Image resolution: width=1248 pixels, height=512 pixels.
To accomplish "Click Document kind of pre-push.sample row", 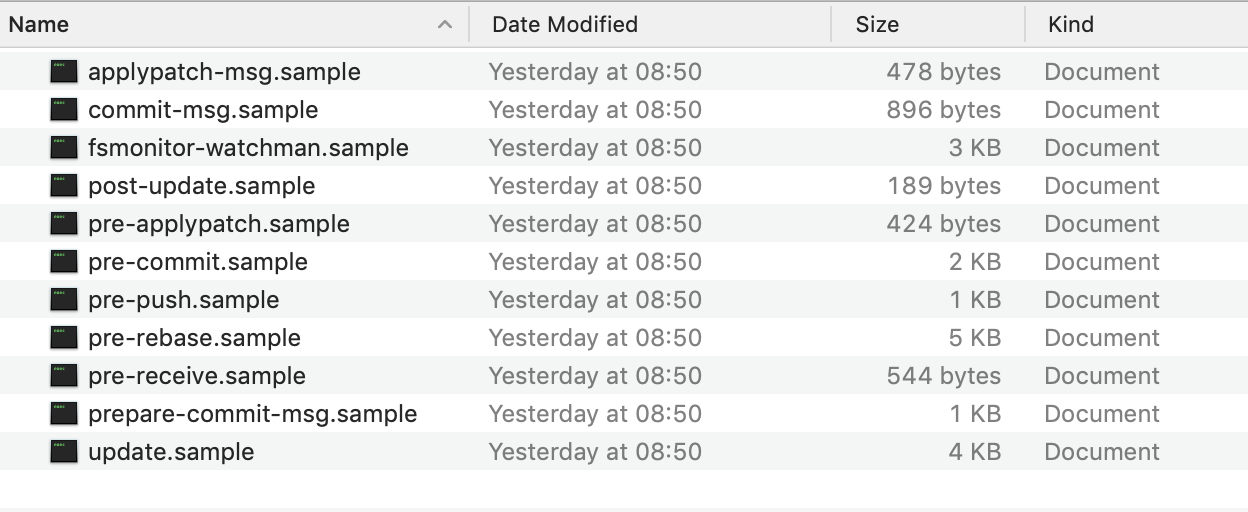I will pyautogui.click(x=1102, y=300).
